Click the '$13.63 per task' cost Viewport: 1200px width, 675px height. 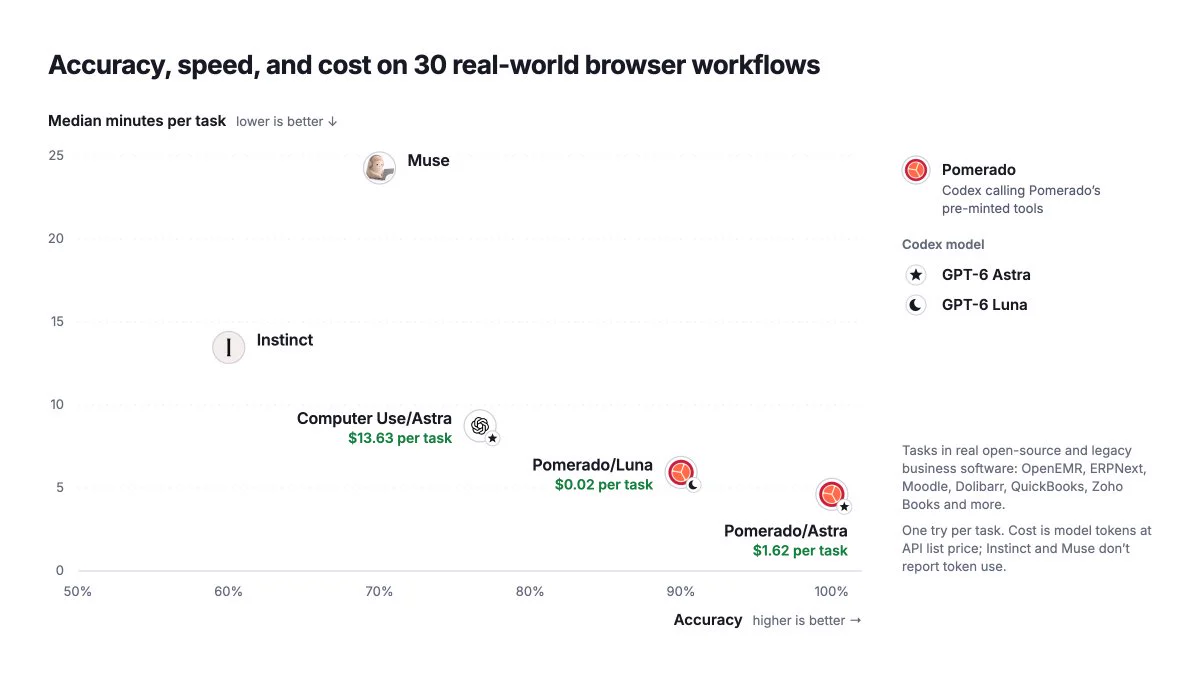click(400, 438)
